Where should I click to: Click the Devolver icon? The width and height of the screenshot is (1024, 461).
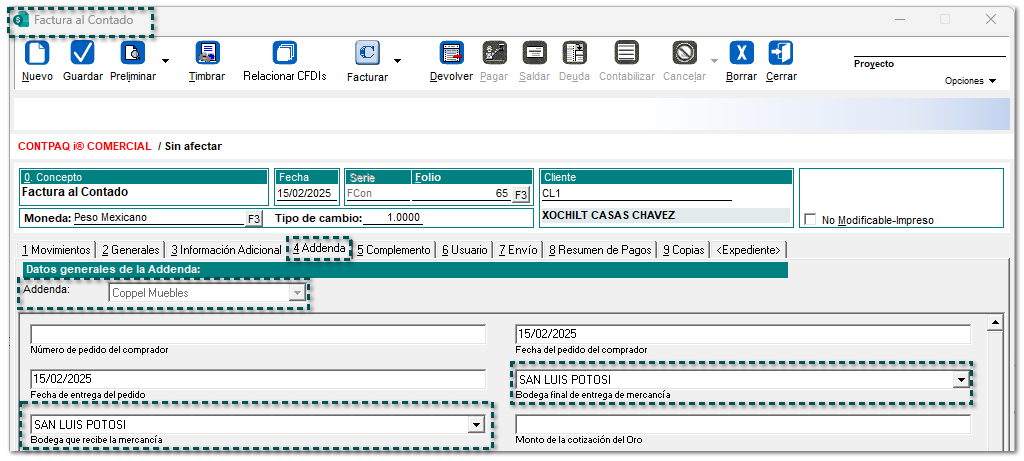tap(451, 53)
